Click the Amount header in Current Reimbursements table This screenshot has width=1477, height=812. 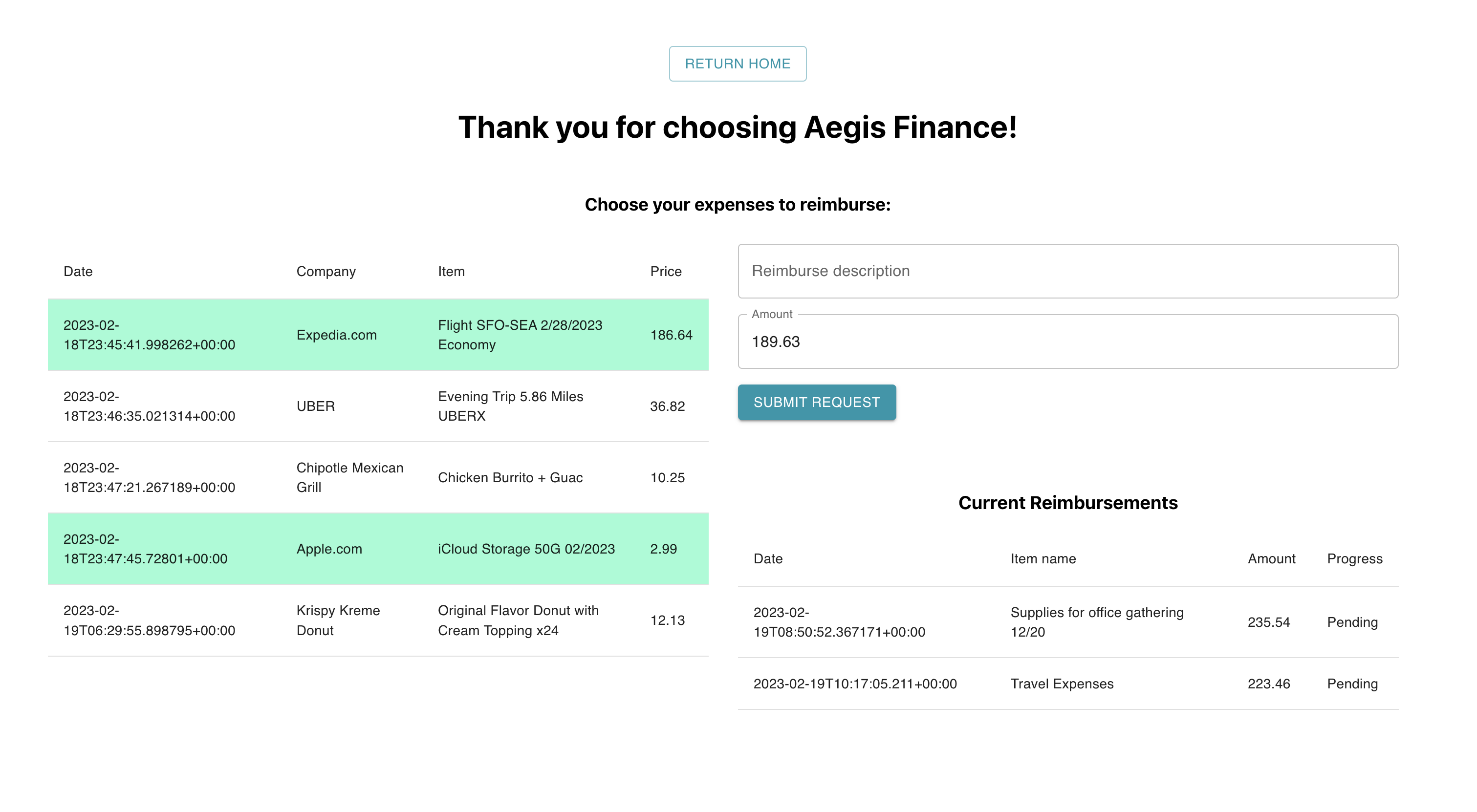[x=1271, y=559]
